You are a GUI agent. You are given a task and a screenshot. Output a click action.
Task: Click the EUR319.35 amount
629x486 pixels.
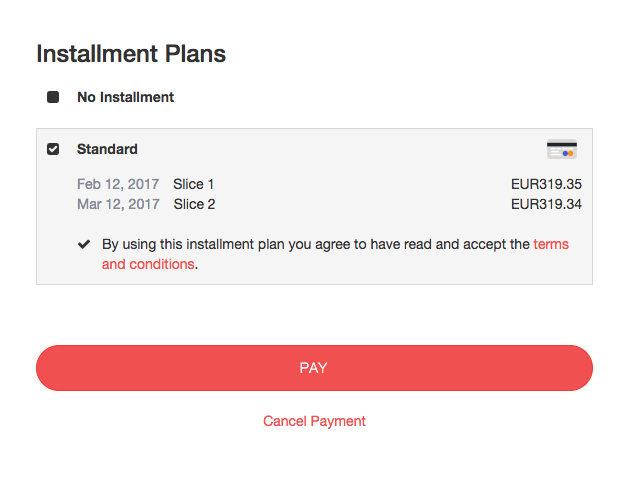[x=546, y=184]
